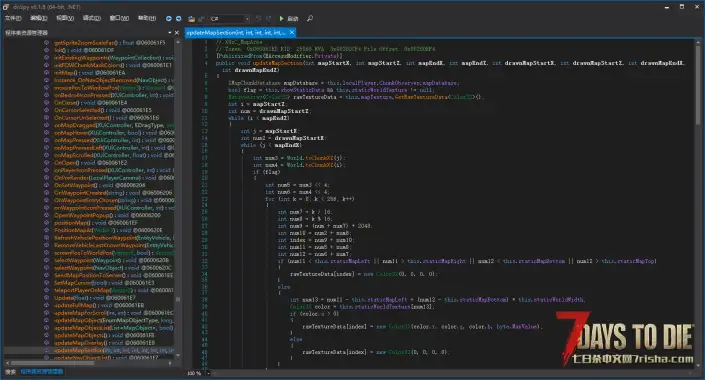Select the onMapScrolled method

pos(113,155)
